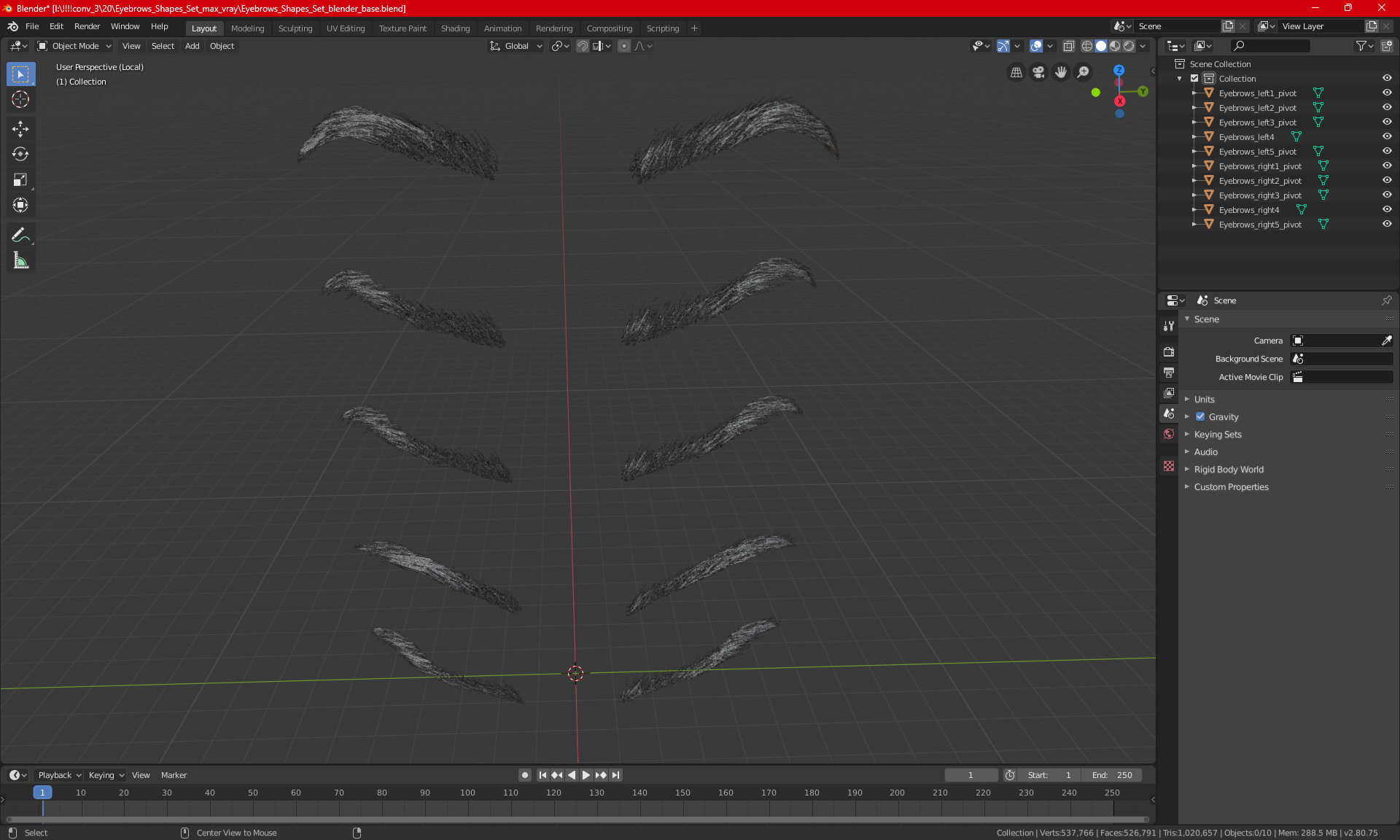Switch viewport to orthographic/perspective grid icon
This screenshot has width=1400, height=840.
click(1016, 72)
